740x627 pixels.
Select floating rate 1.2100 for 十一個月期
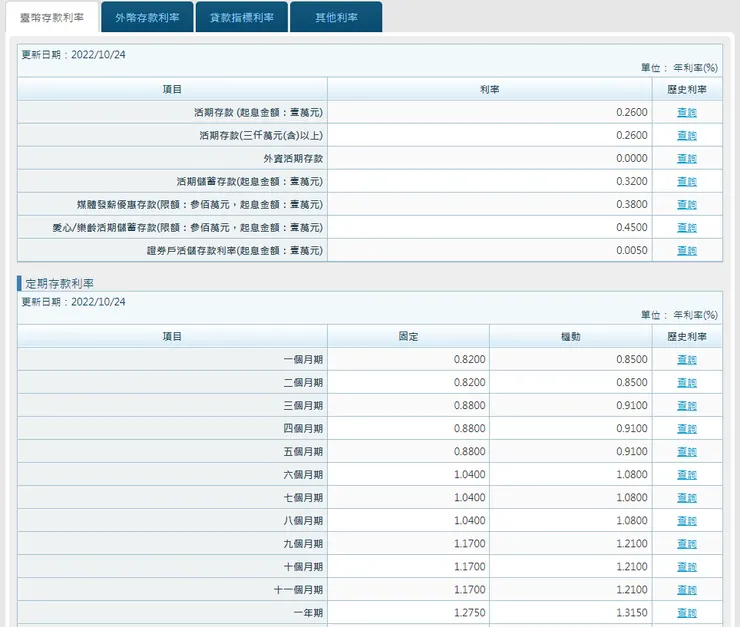tap(631, 590)
